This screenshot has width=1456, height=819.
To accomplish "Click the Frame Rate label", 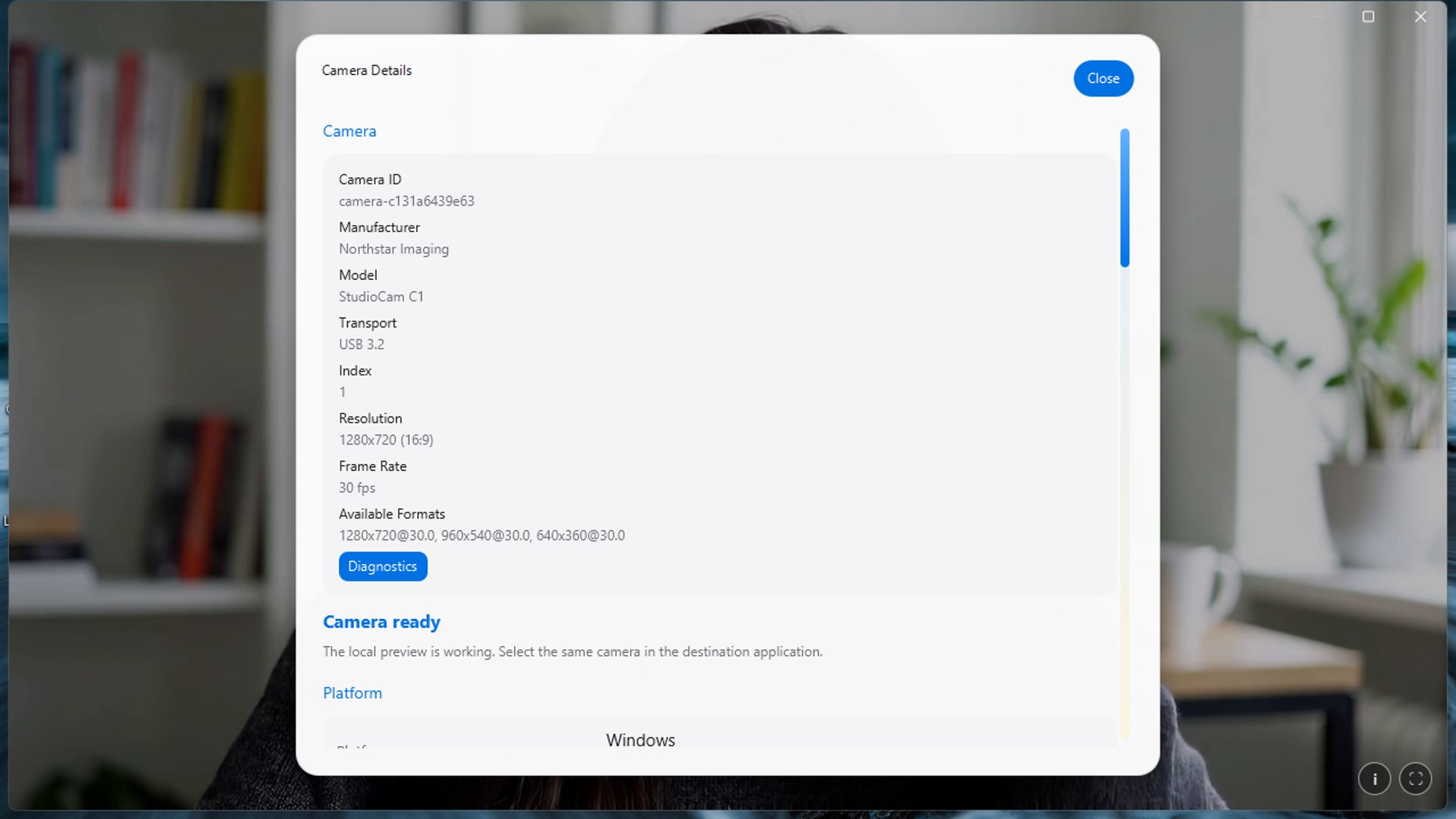I will (373, 466).
